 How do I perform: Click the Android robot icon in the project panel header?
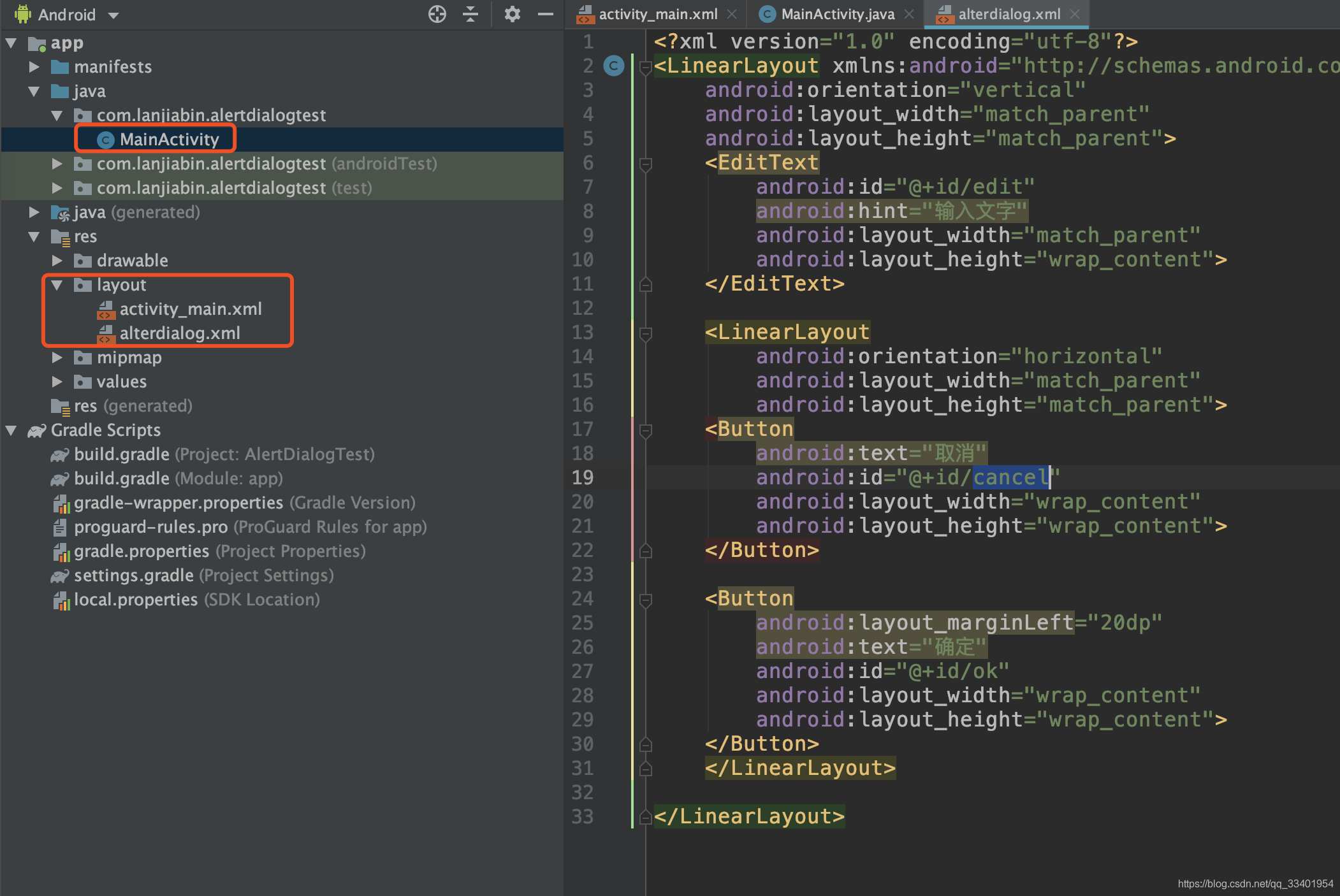click(23, 14)
